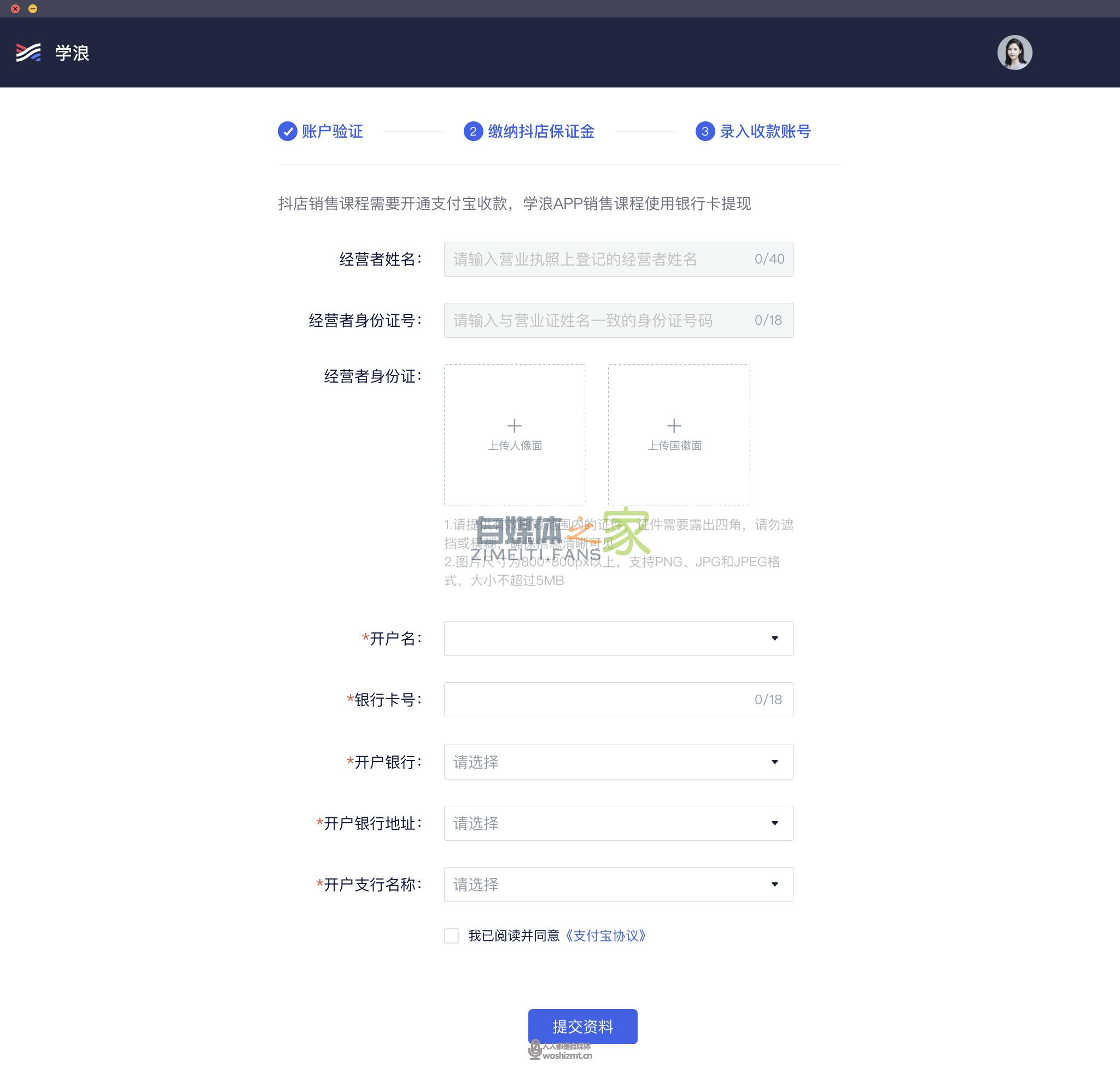Image resolution: width=1120 pixels, height=1066 pixels.
Task: Click the 学浪 wave logo icon
Action: 28,52
